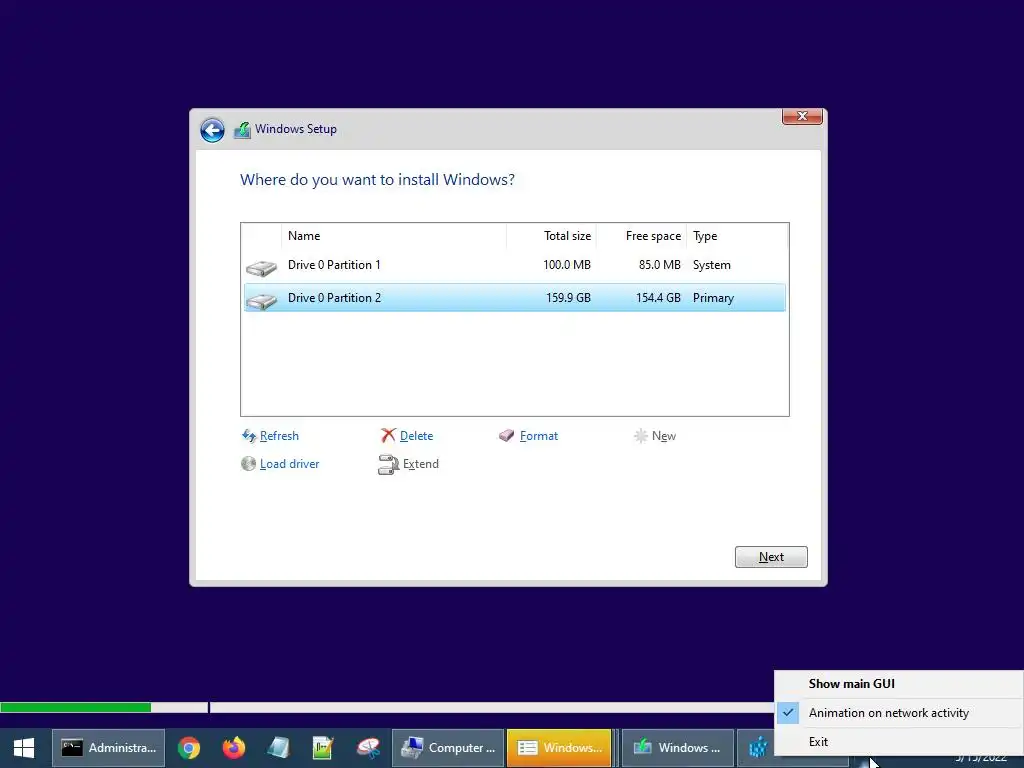1024x768 pixels.
Task: Click the New starburst icon
Action: click(641, 436)
